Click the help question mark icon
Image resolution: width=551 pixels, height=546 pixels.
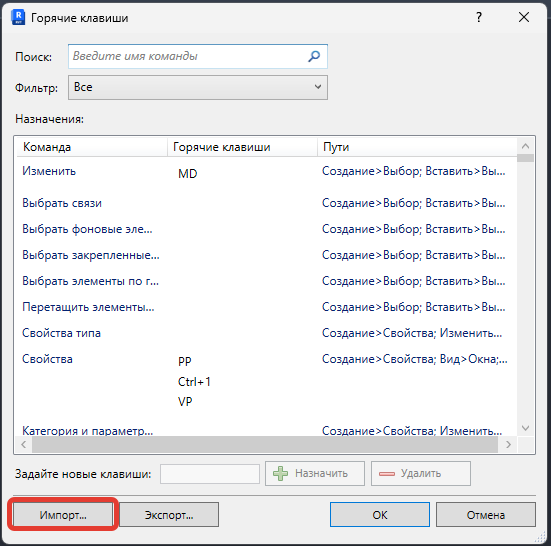(x=479, y=17)
